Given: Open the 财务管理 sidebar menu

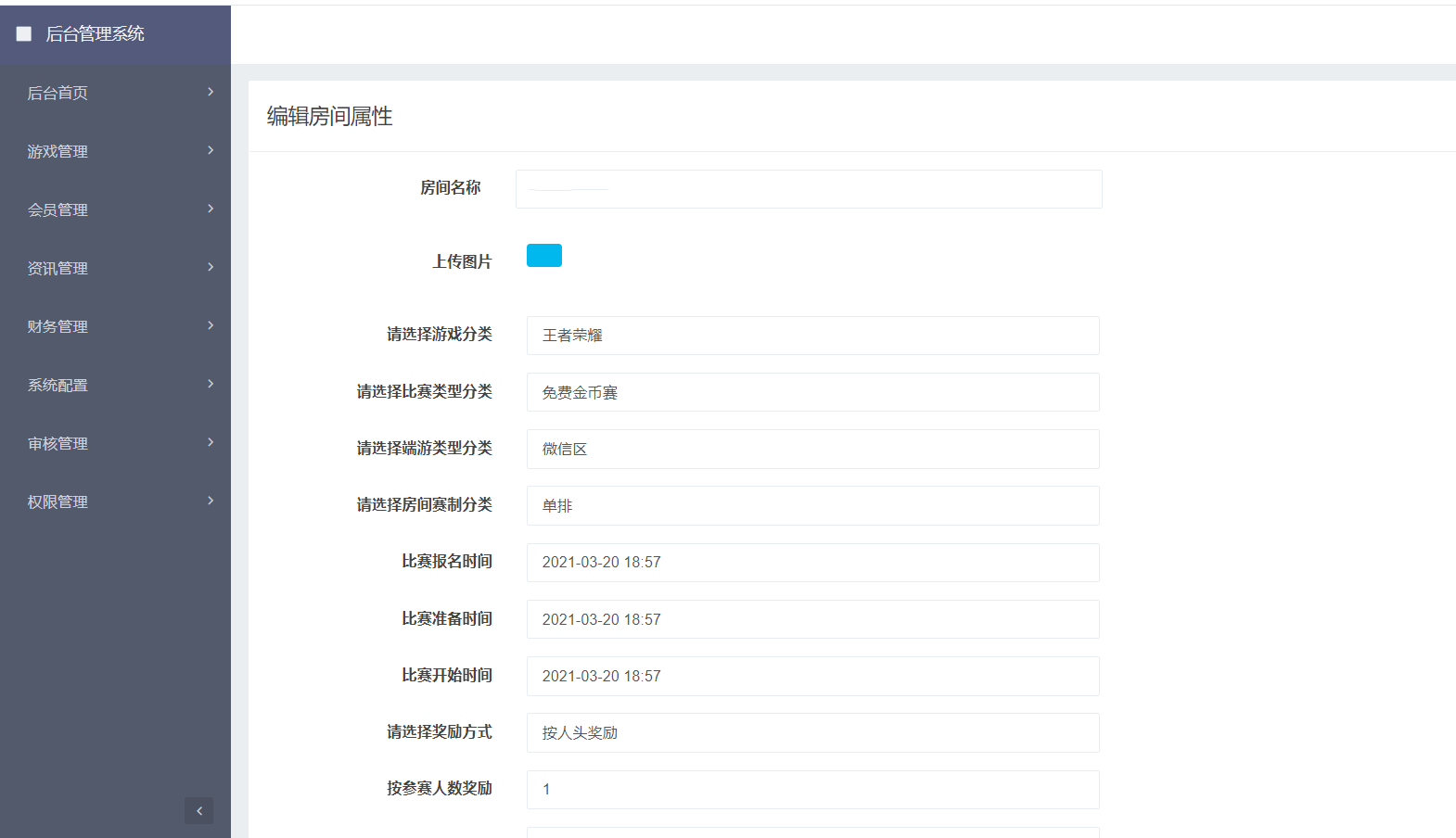Looking at the screenshot, I should coord(57,326).
